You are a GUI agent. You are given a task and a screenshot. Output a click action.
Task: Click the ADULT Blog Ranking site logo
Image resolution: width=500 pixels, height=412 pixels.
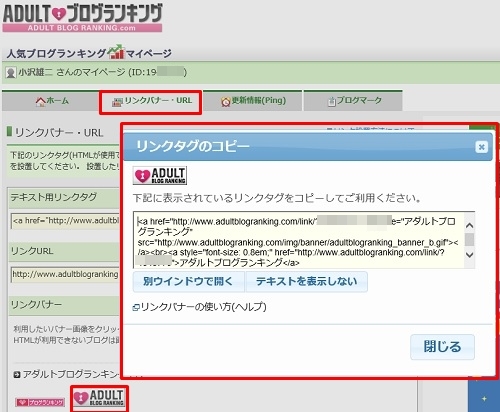tap(82, 17)
